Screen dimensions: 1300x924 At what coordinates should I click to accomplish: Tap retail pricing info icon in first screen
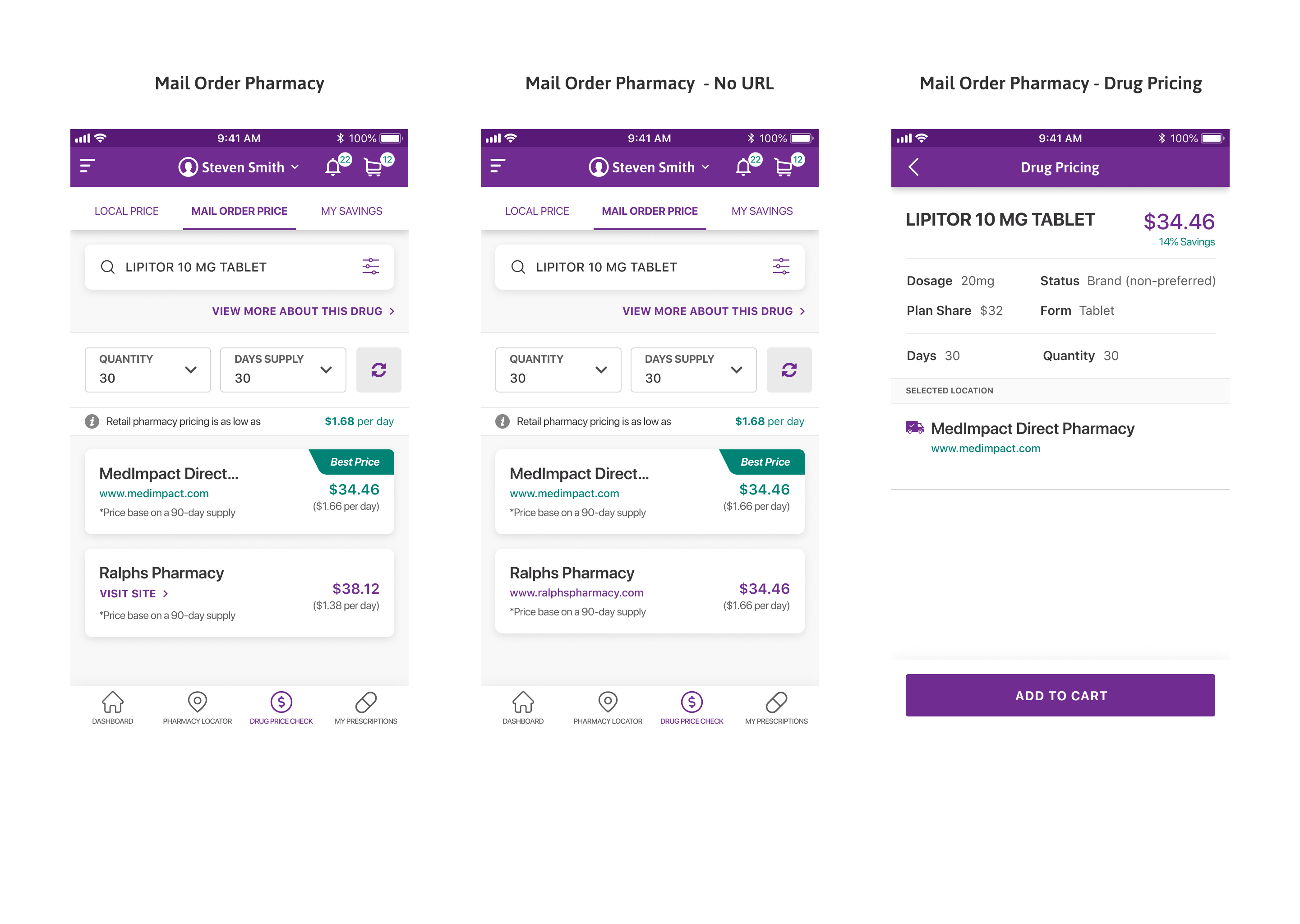tap(92, 421)
